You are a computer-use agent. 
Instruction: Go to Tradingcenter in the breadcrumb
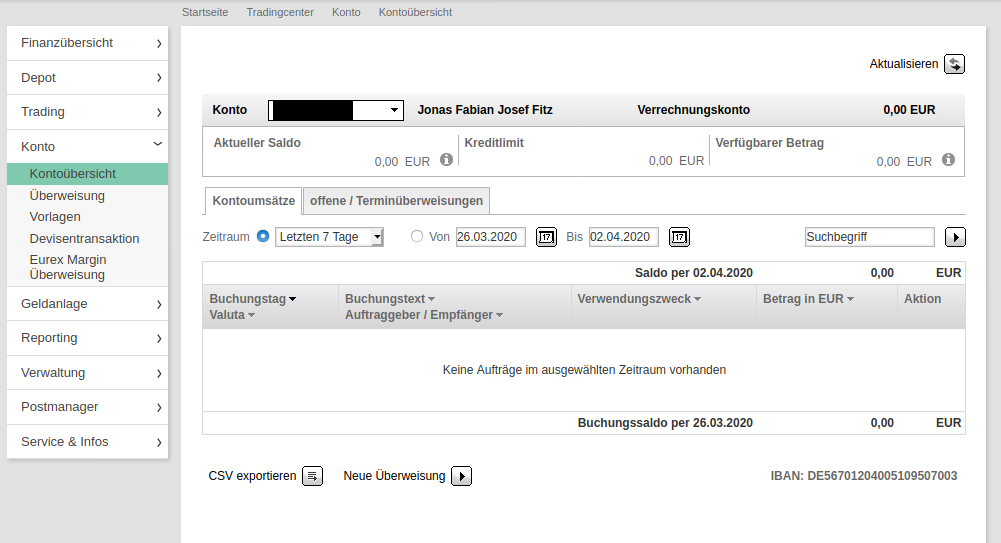[280, 12]
